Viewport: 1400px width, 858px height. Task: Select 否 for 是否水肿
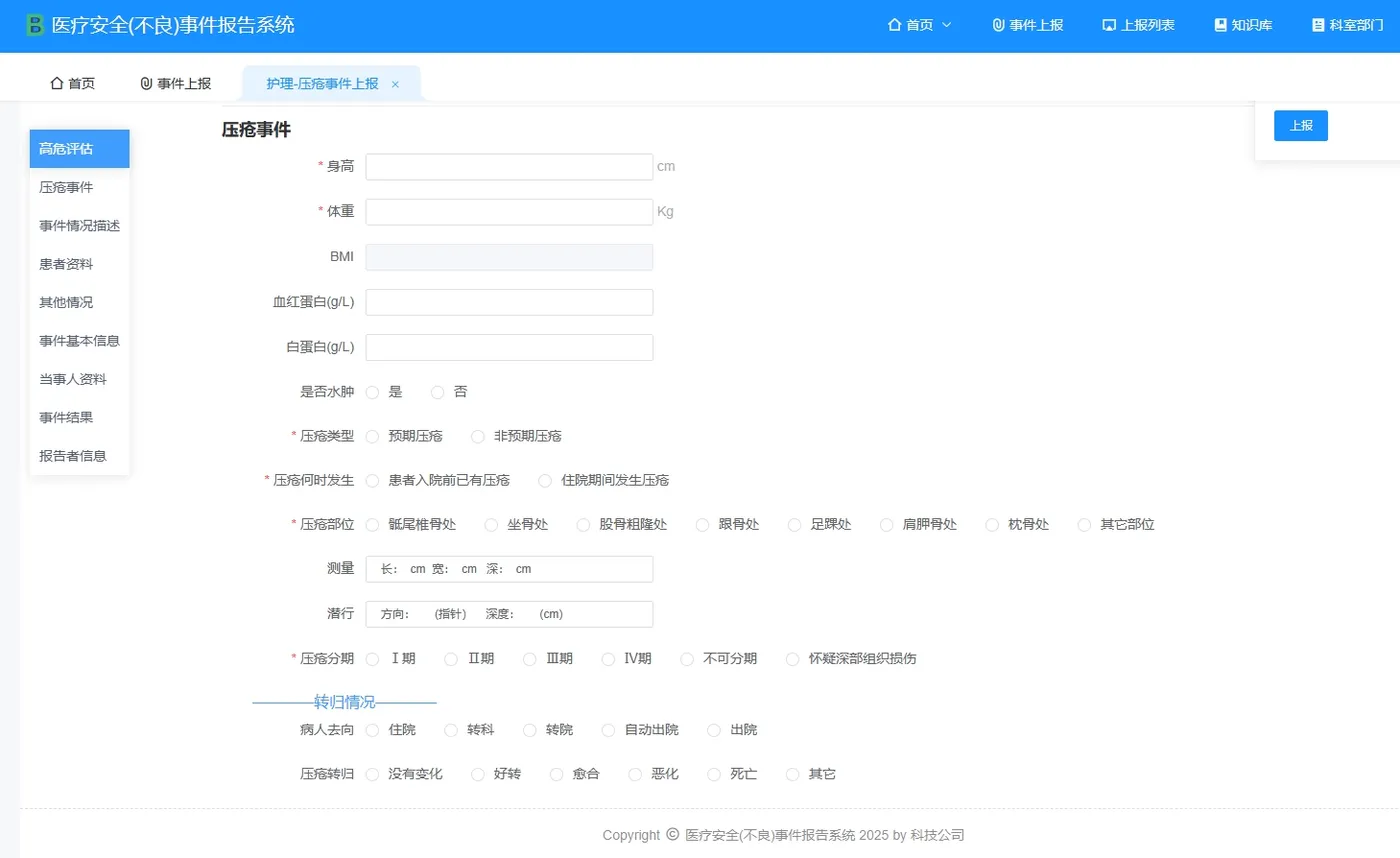[437, 392]
